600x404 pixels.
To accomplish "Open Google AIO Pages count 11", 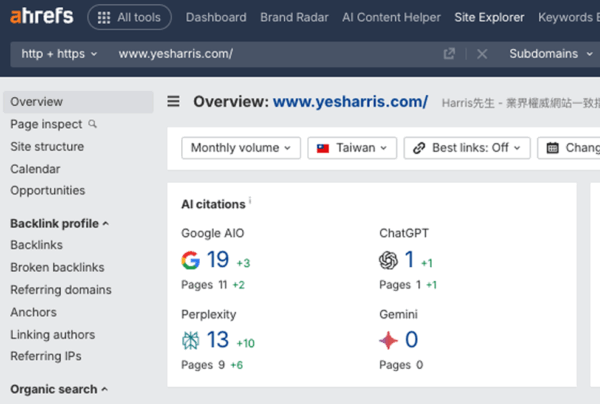I will coord(223,285).
